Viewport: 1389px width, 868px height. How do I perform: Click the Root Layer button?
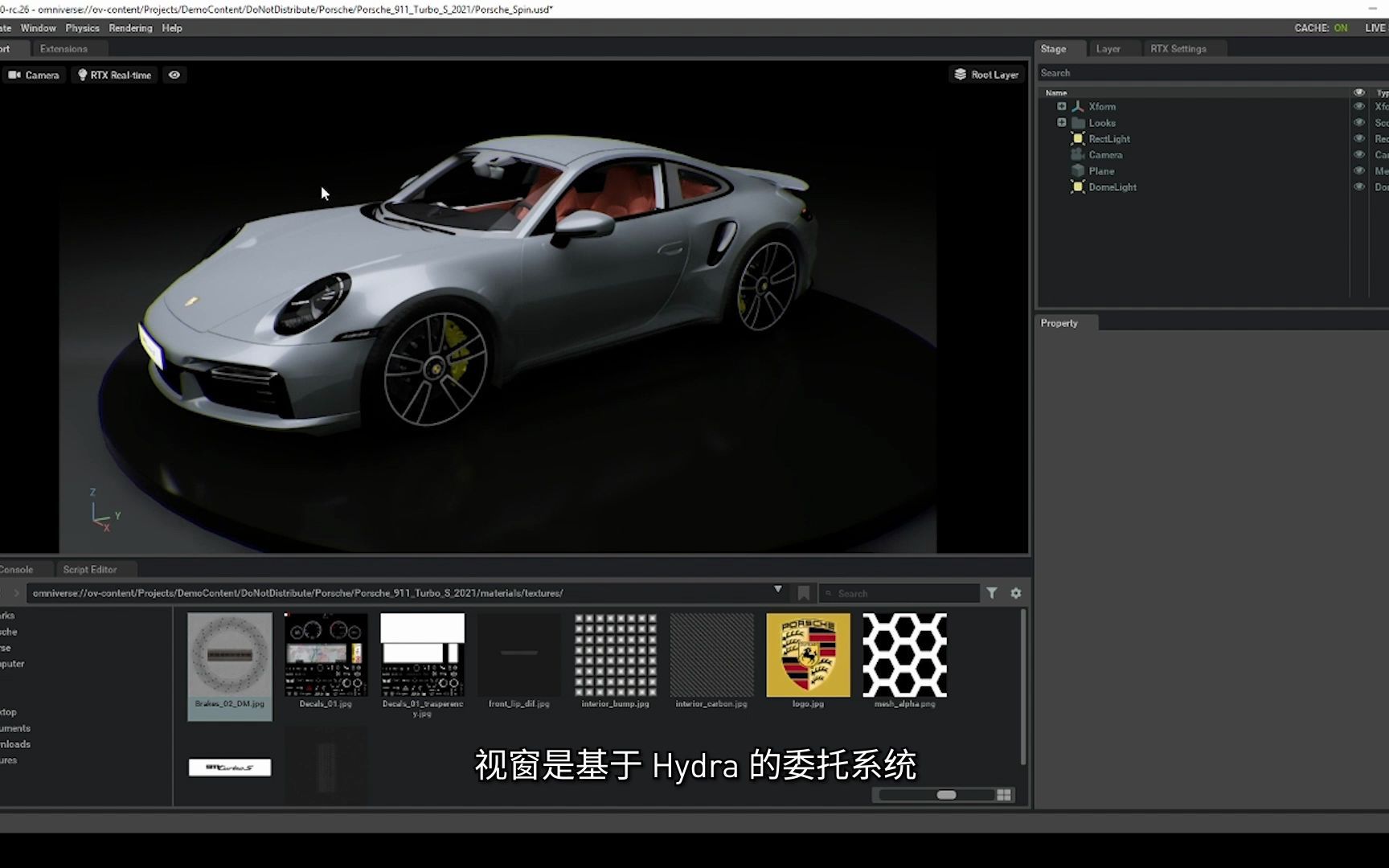pos(986,75)
